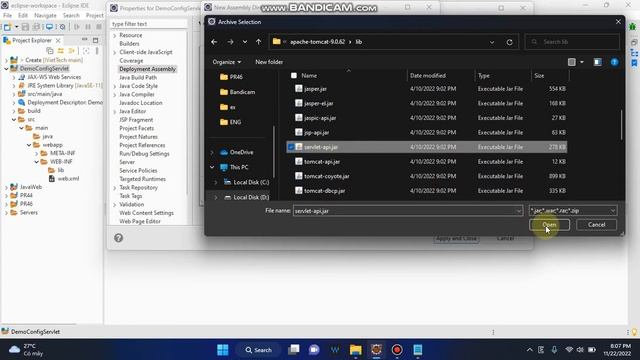Expand Local Disk (C:) node

pyautogui.click(x=216, y=182)
